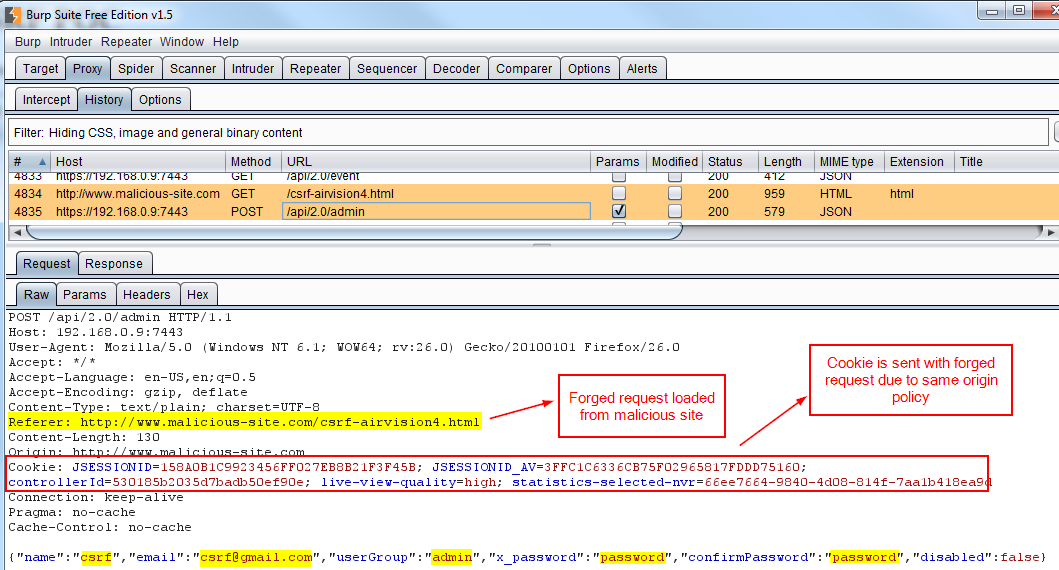The width and height of the screenshot is (1059, 570).
Task: Click the POST /api/2.0/admin request line
Action: click(120, 317)
